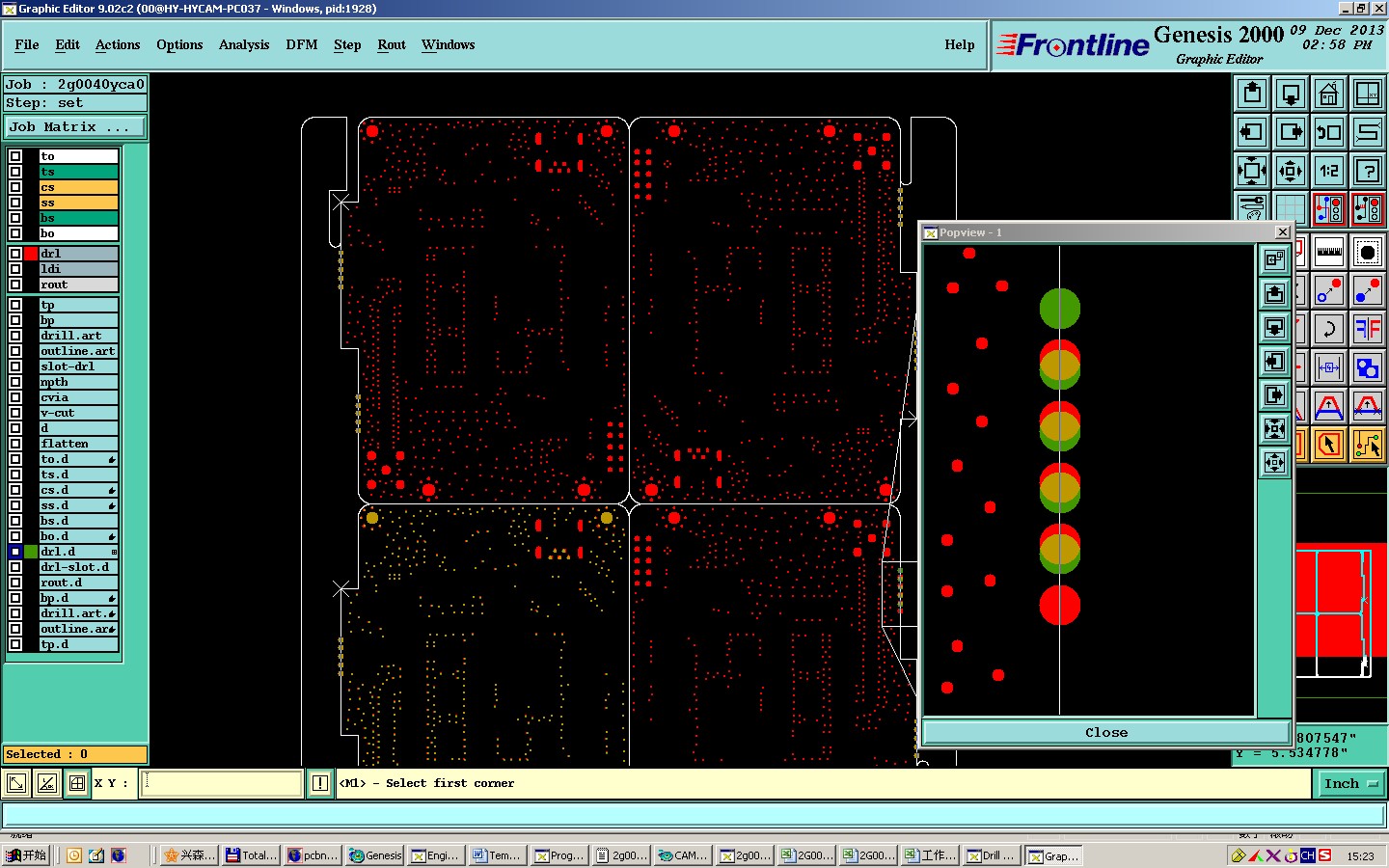Switch to the Genesis taskbar window
This screenshot has width=1389, height=868.
tap(375, 855)
